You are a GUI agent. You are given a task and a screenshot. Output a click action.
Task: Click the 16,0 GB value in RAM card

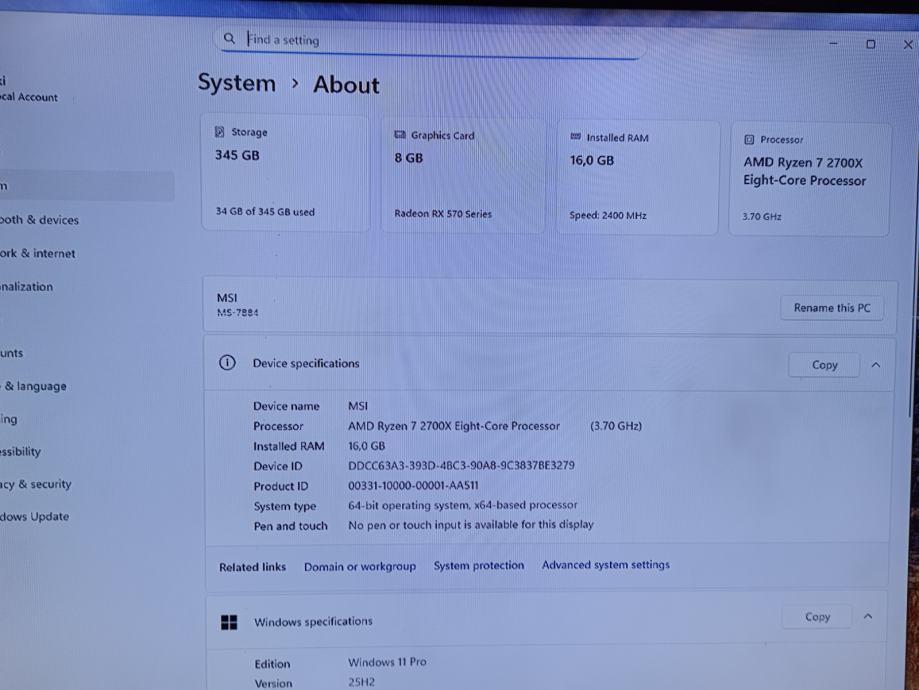click(592, 161)
